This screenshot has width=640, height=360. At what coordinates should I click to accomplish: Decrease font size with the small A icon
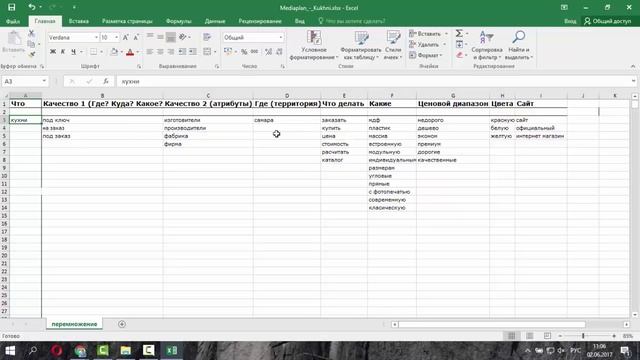(x=136, y=38)
